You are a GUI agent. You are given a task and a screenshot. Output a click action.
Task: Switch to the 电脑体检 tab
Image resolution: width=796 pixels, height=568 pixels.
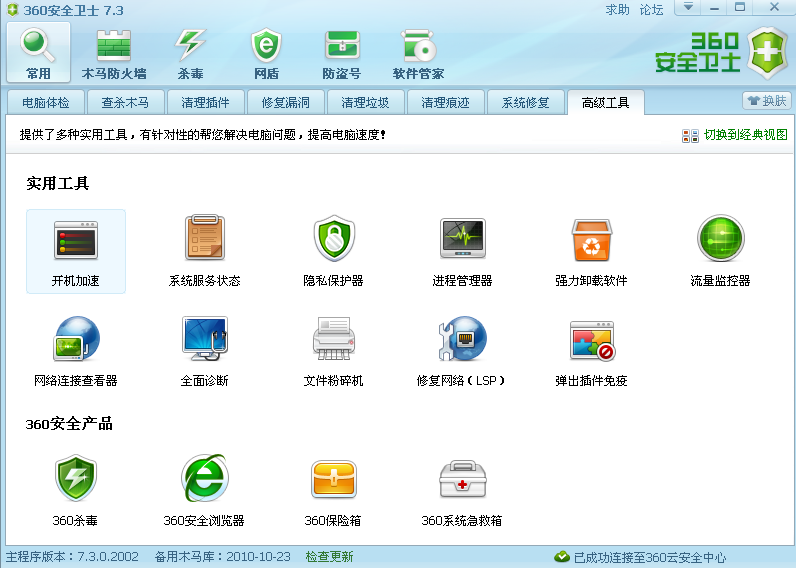(x=46, y=103)
